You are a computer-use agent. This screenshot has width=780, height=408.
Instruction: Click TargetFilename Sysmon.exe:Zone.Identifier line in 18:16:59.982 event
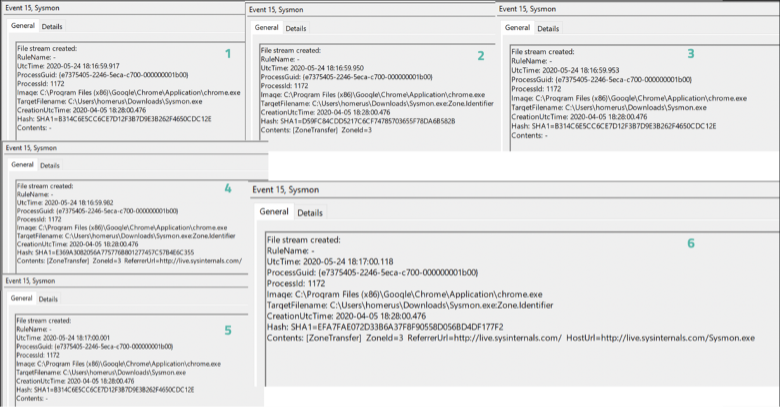point(126,236)
